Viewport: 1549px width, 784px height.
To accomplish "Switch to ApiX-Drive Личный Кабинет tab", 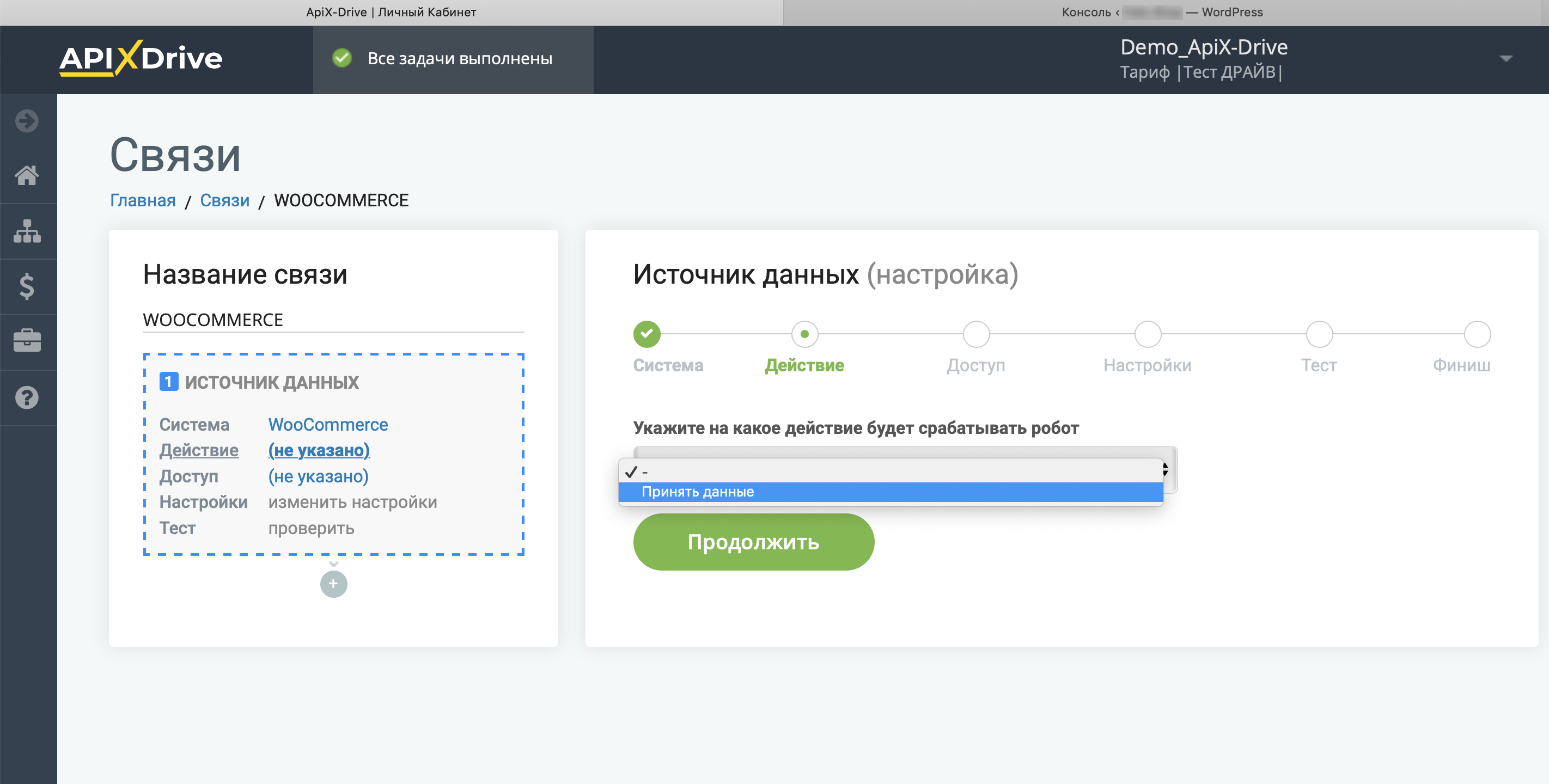I will click(x=391, y=12).
